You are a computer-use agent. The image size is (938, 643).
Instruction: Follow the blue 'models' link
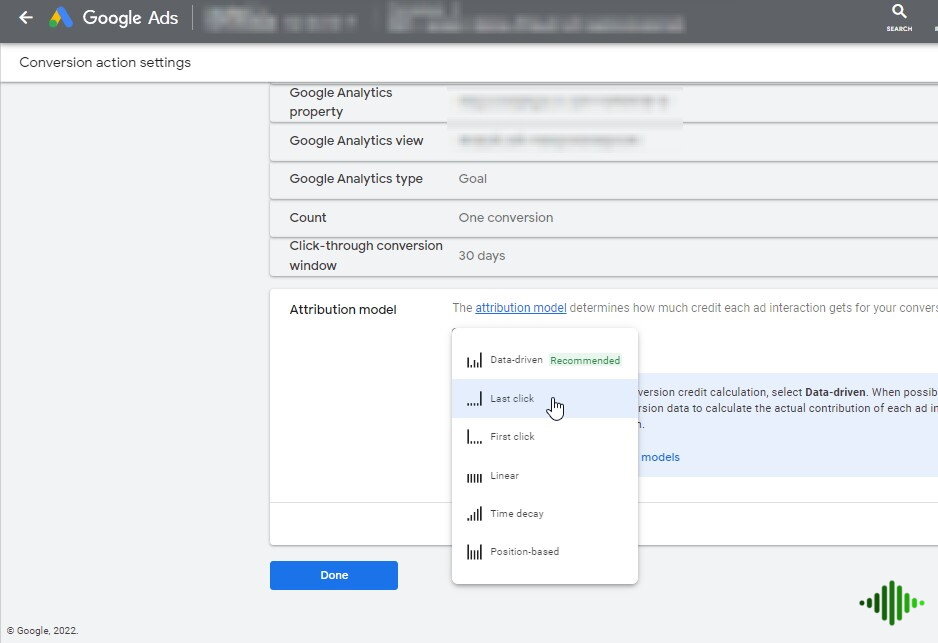coord(660,457)
